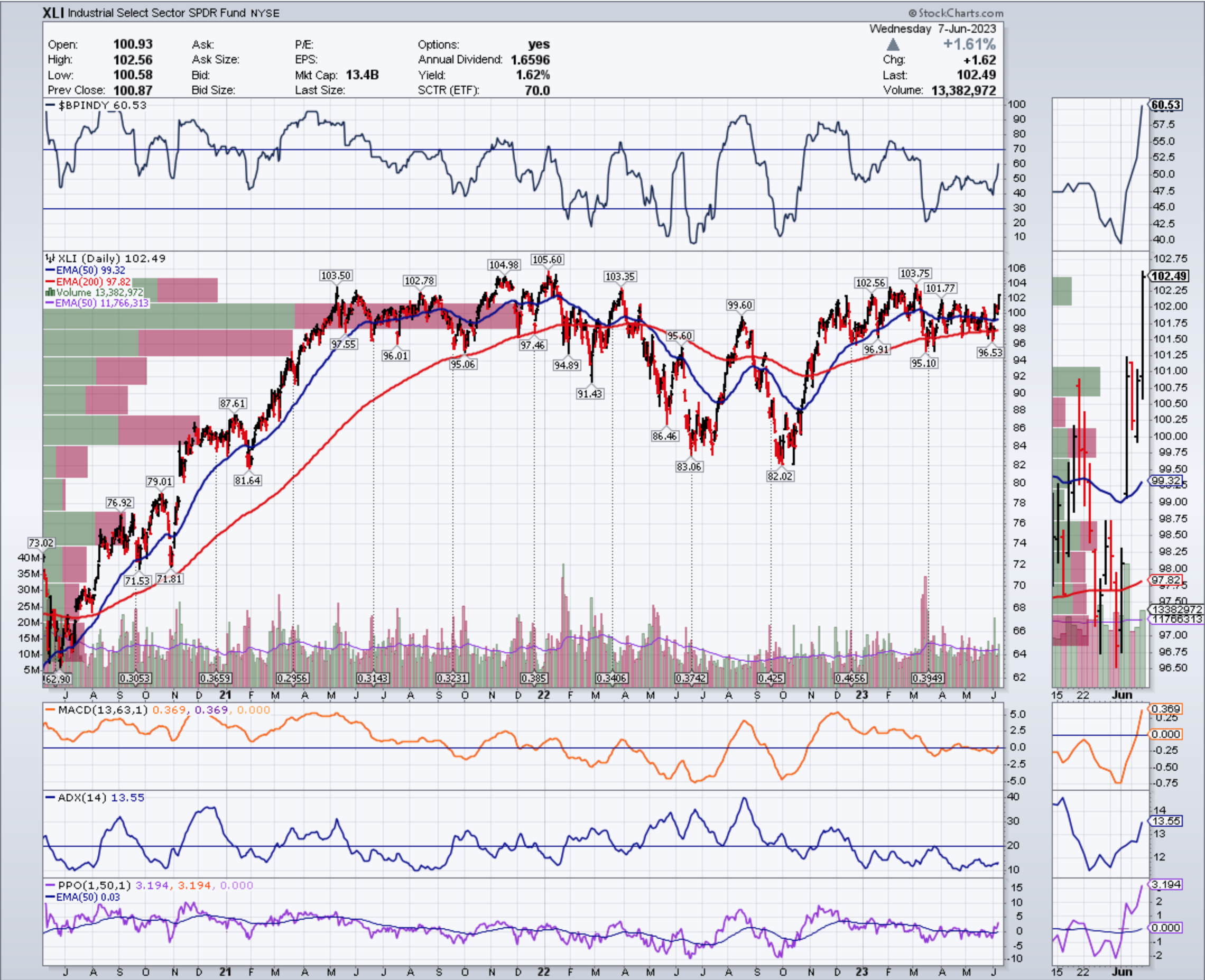The width and height of the screenshot is (1205, 980).
Task: Click the EMA(50) 99.32 legend entry
Action: pos(86,271)
